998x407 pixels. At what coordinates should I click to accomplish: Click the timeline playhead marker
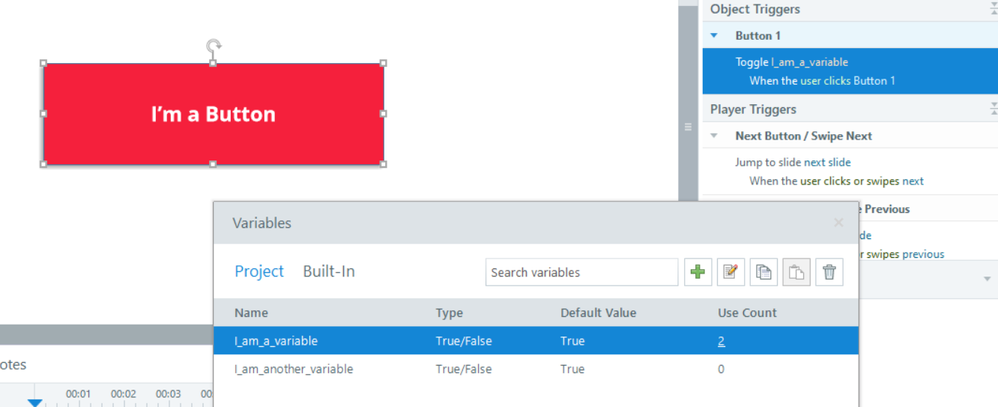pos(35,403)
